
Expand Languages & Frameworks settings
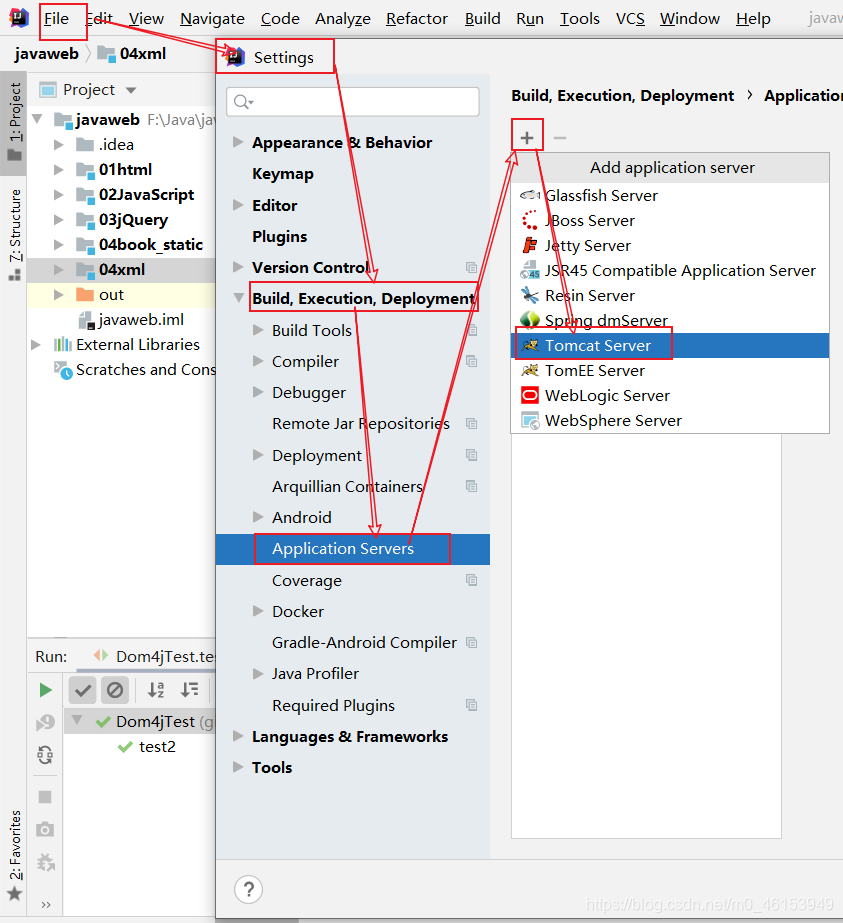[238, 736]
